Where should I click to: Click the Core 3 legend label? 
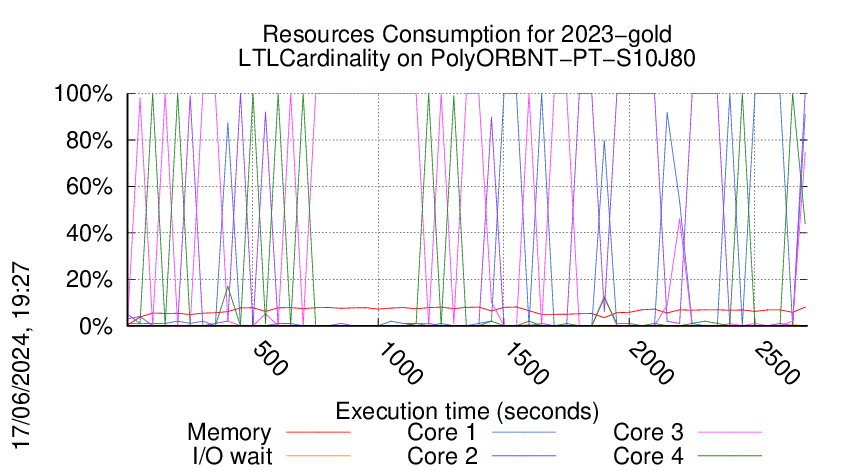tap(648, 432)
